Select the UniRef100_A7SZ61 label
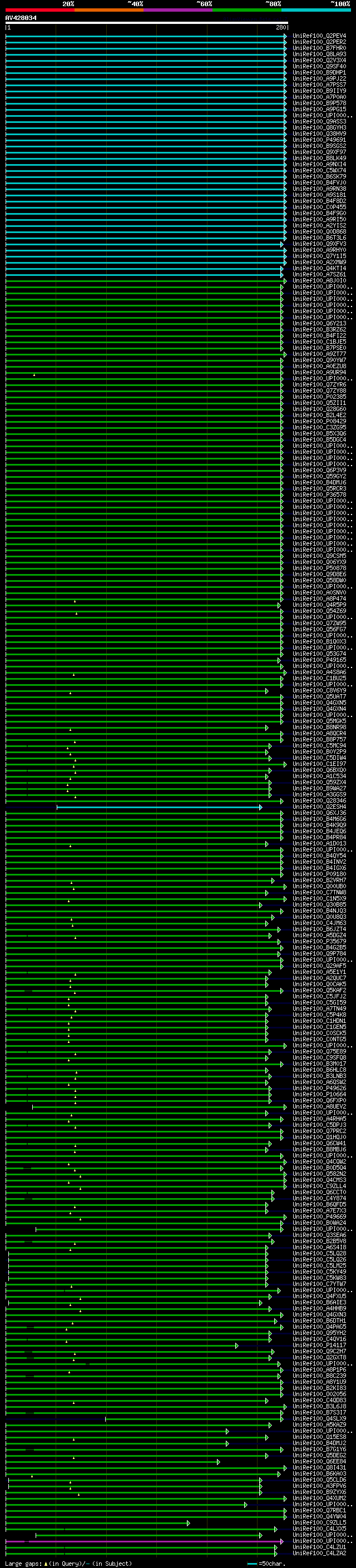356x1568 pixels. pyautogui.click(x=319, y=275)
